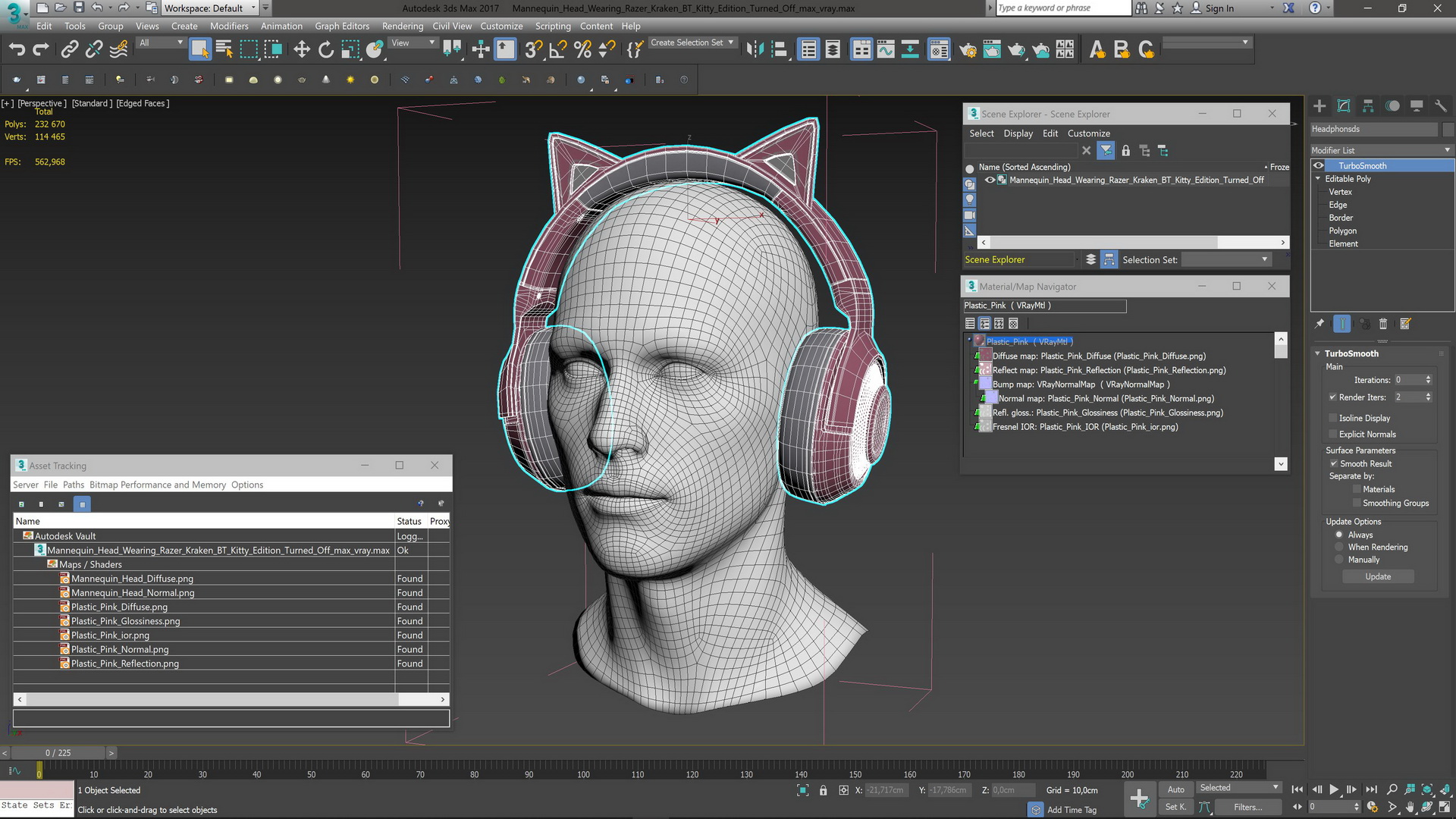The height and width of the screenshot is (819, 1456).
Task: Open the Selection Set dropdown in Scene Explorer
Action: [1226, 259]
